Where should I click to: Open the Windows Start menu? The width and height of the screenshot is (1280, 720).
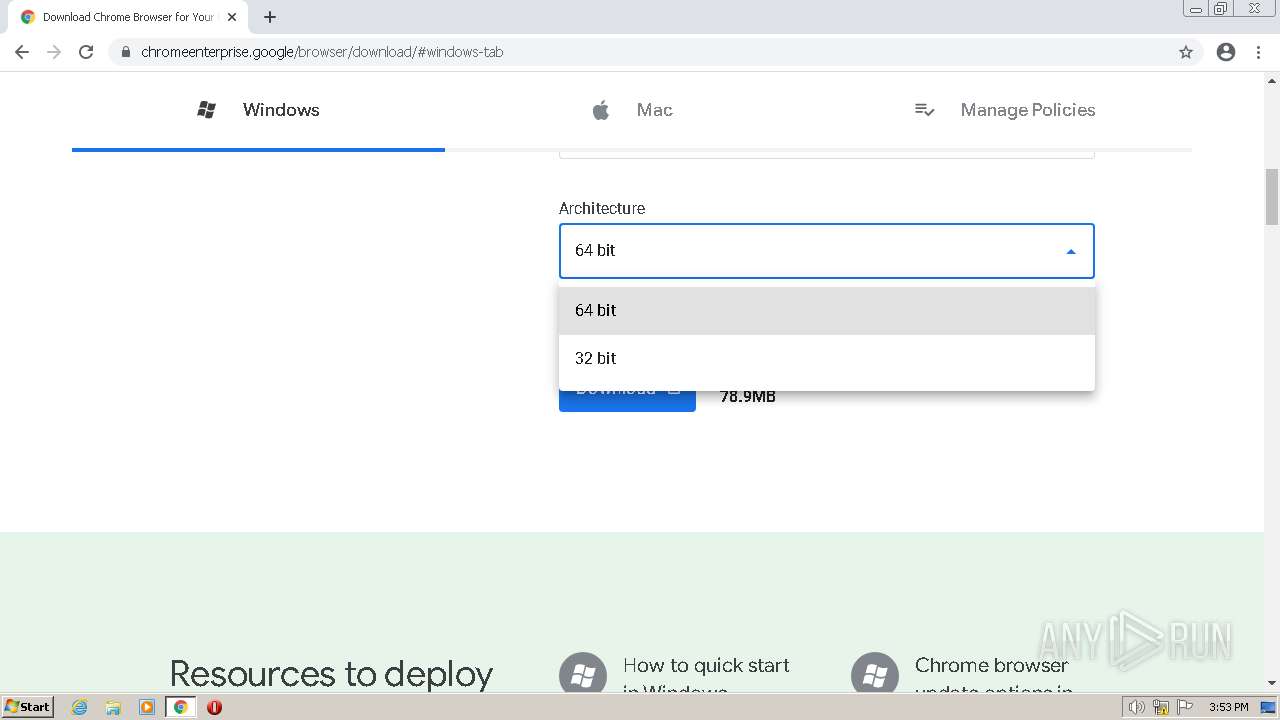tap(28, 707)
